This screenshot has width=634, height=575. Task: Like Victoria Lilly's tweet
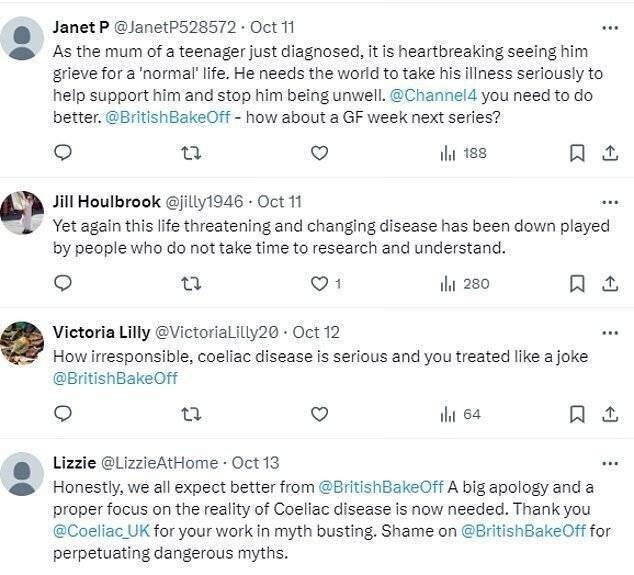(x=319, y=413)
